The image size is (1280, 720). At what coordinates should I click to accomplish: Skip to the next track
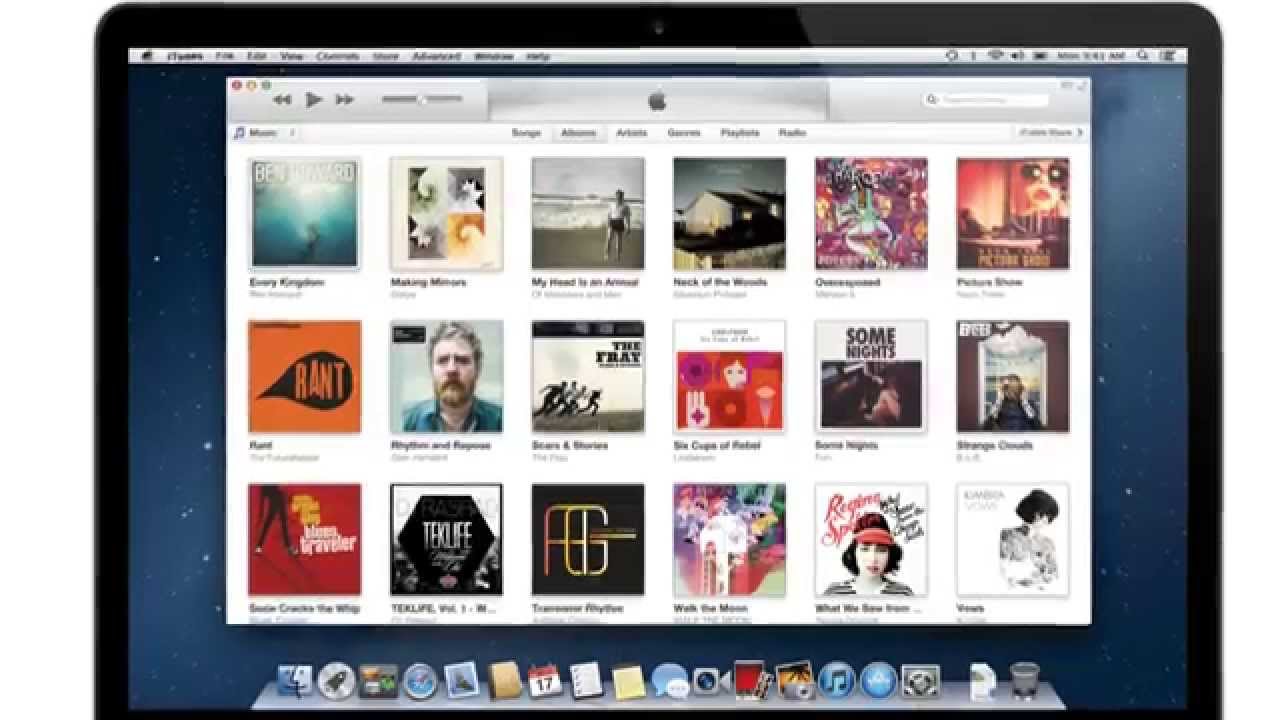345,100
